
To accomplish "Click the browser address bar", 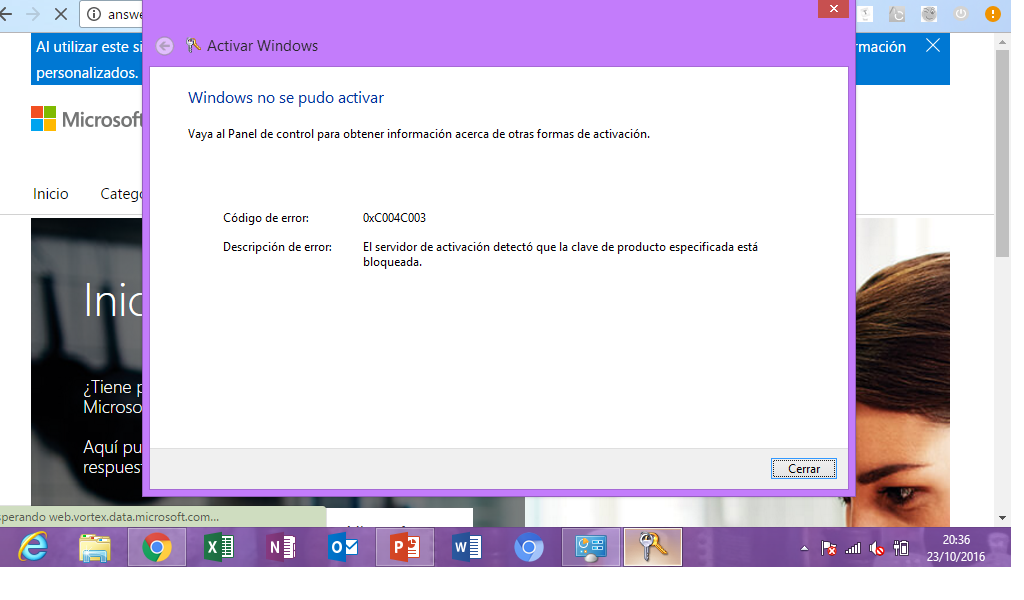I will [x=111, y=14].
